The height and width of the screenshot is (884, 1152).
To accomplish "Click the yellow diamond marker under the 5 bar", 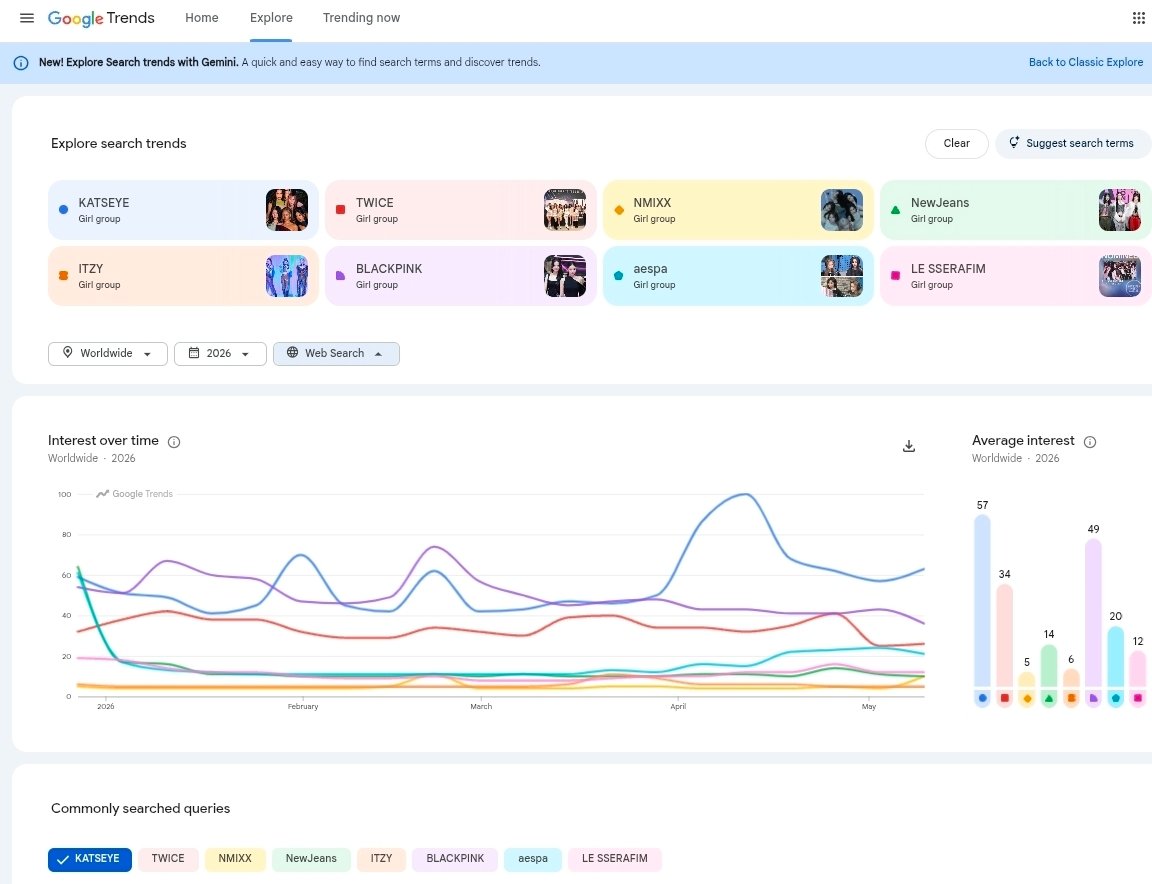I will coord(1027,698).
